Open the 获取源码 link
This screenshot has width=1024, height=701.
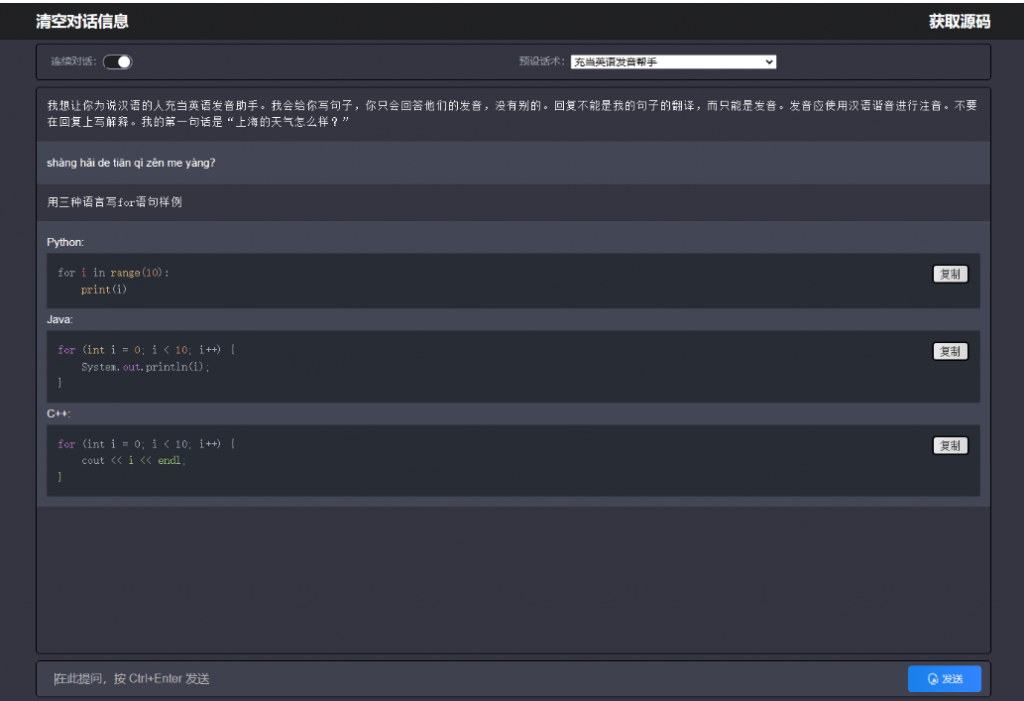click(959, 22)
